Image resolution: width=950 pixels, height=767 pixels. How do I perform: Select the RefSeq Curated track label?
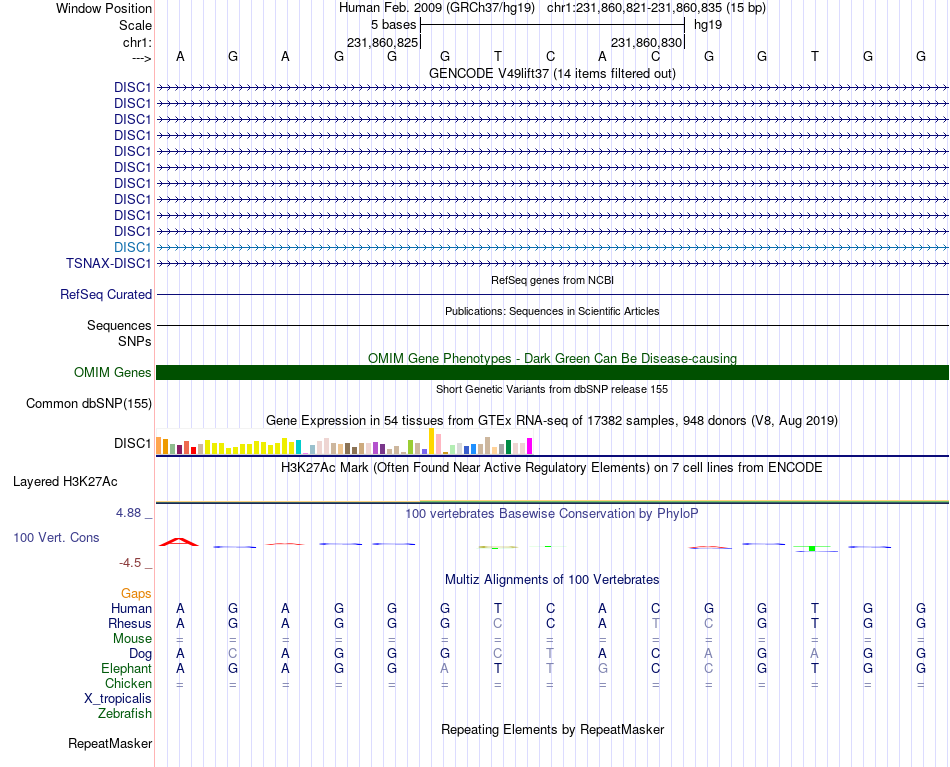106,294
